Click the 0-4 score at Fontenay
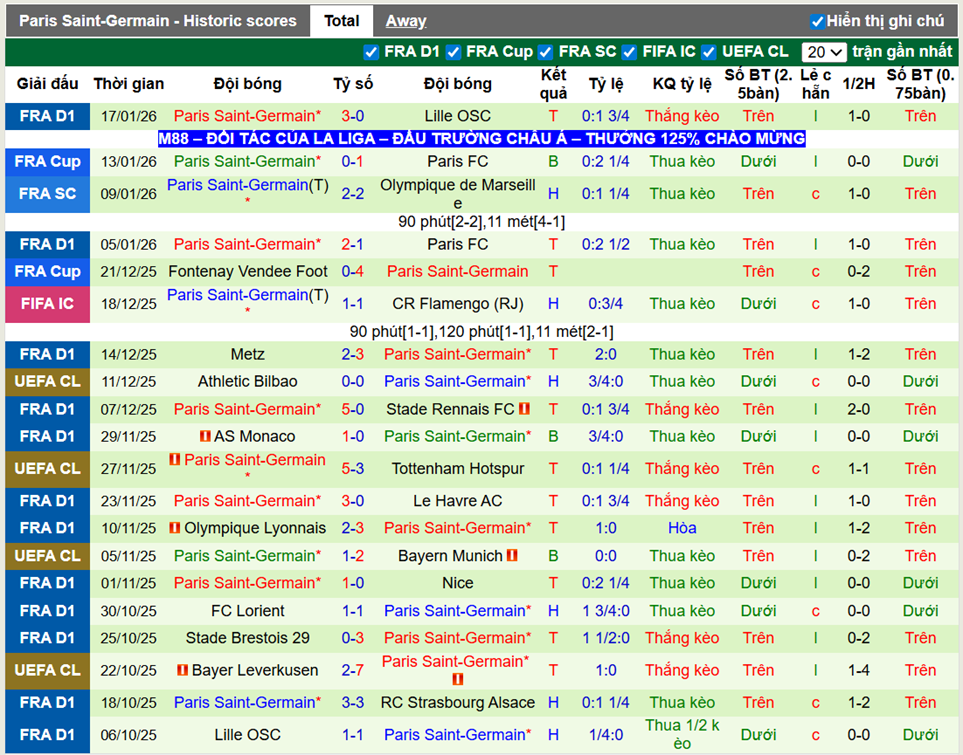 pyautogui.click(x=353, y=271)
